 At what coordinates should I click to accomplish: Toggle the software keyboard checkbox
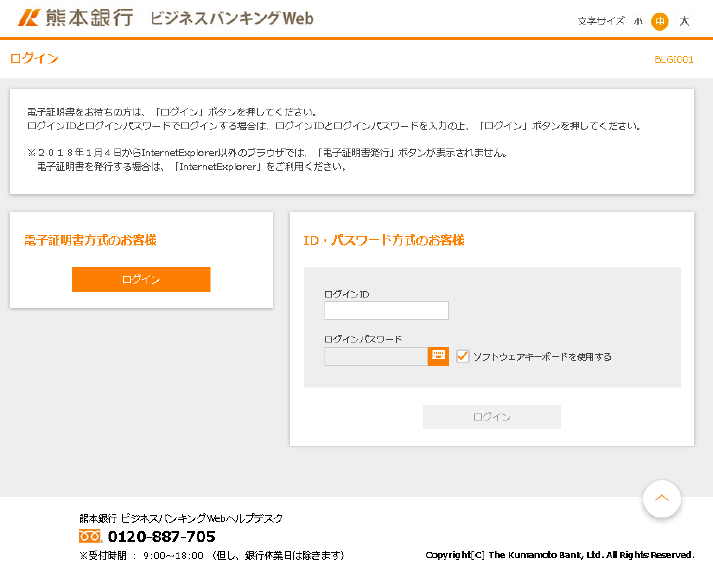462,356
